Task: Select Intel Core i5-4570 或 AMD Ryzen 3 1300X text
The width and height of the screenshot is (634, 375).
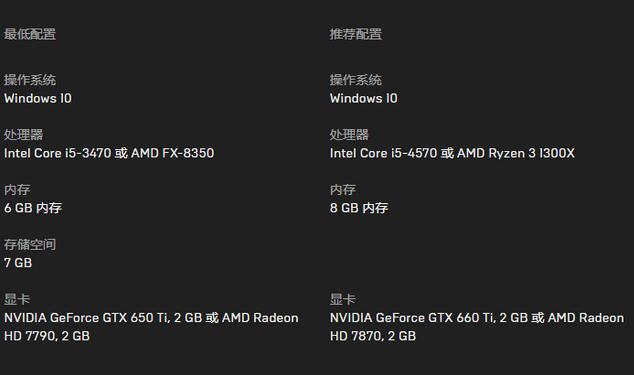Action: [452, 153]
